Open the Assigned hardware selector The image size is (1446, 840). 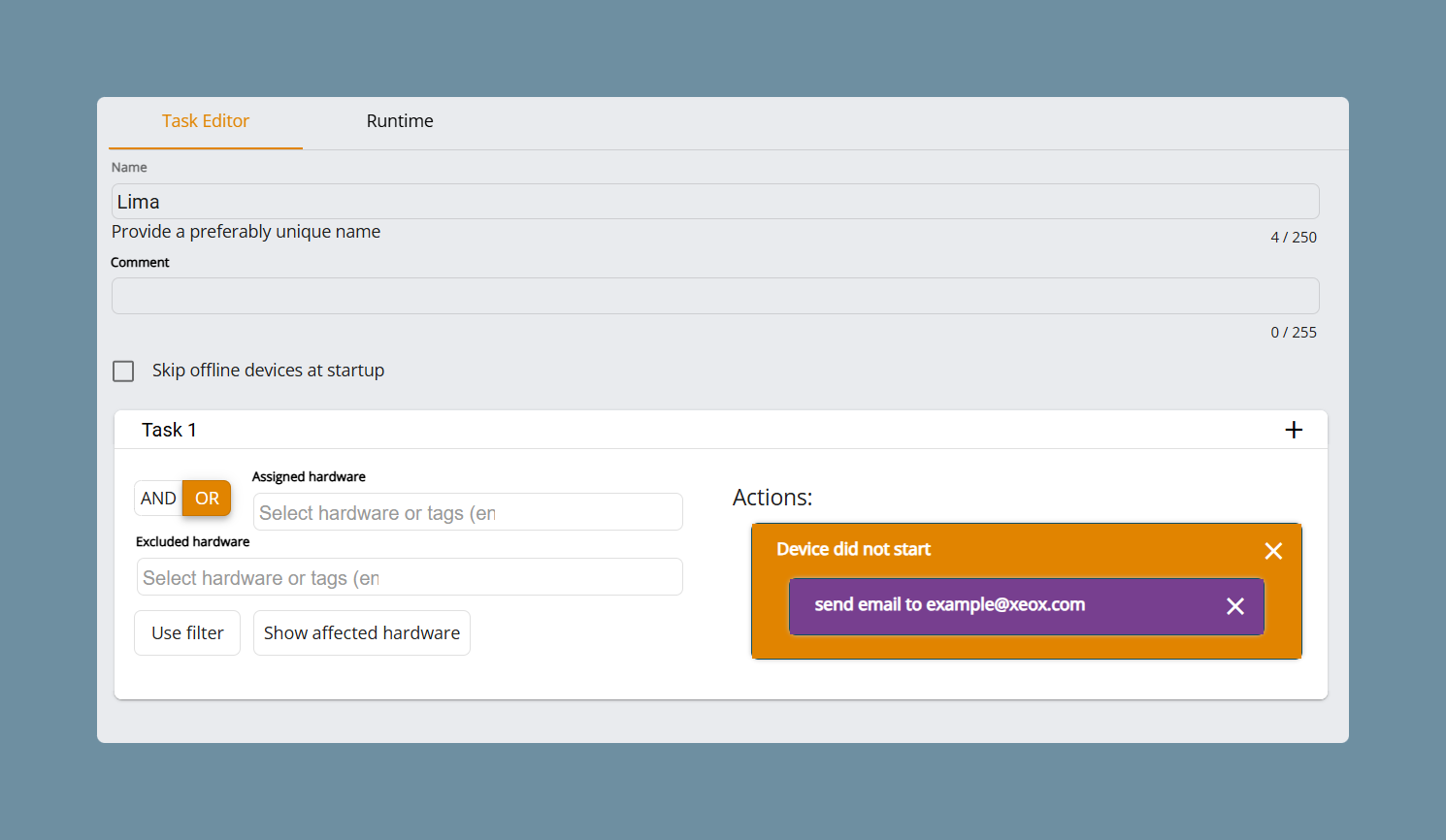pyautogui.click(x=468, y=512)
